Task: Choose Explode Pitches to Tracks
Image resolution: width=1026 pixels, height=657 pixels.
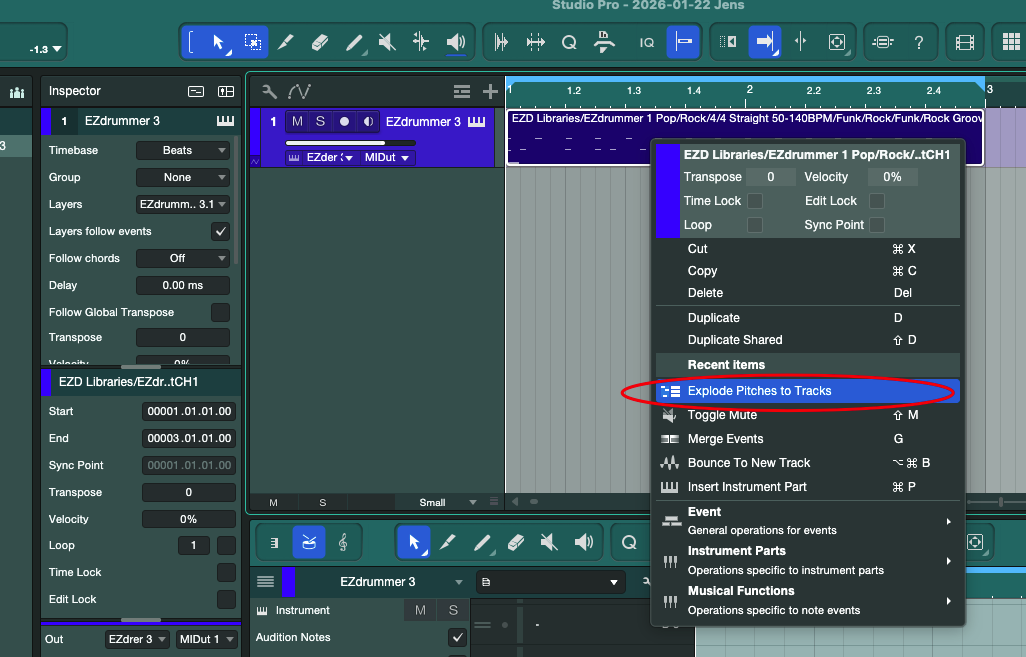Action: tap(759, 391)
